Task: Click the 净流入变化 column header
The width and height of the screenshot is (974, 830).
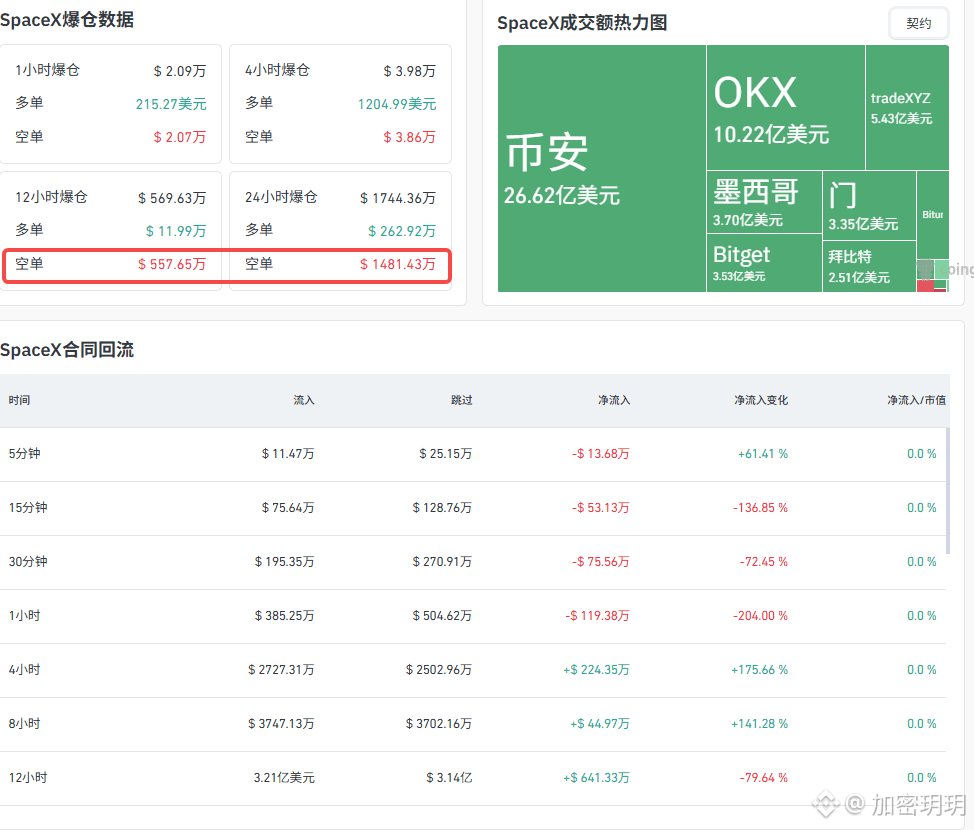Action: 761,400
